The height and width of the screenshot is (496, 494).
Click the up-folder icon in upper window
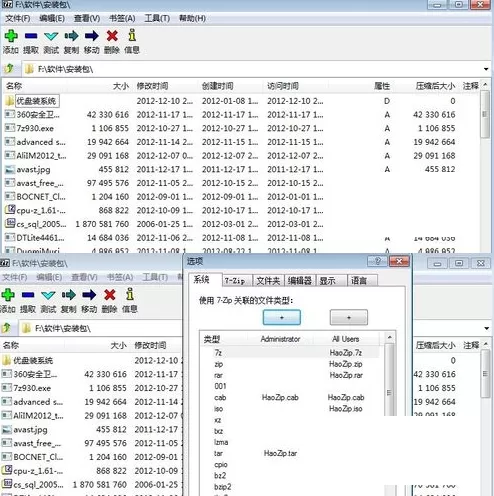9,69
